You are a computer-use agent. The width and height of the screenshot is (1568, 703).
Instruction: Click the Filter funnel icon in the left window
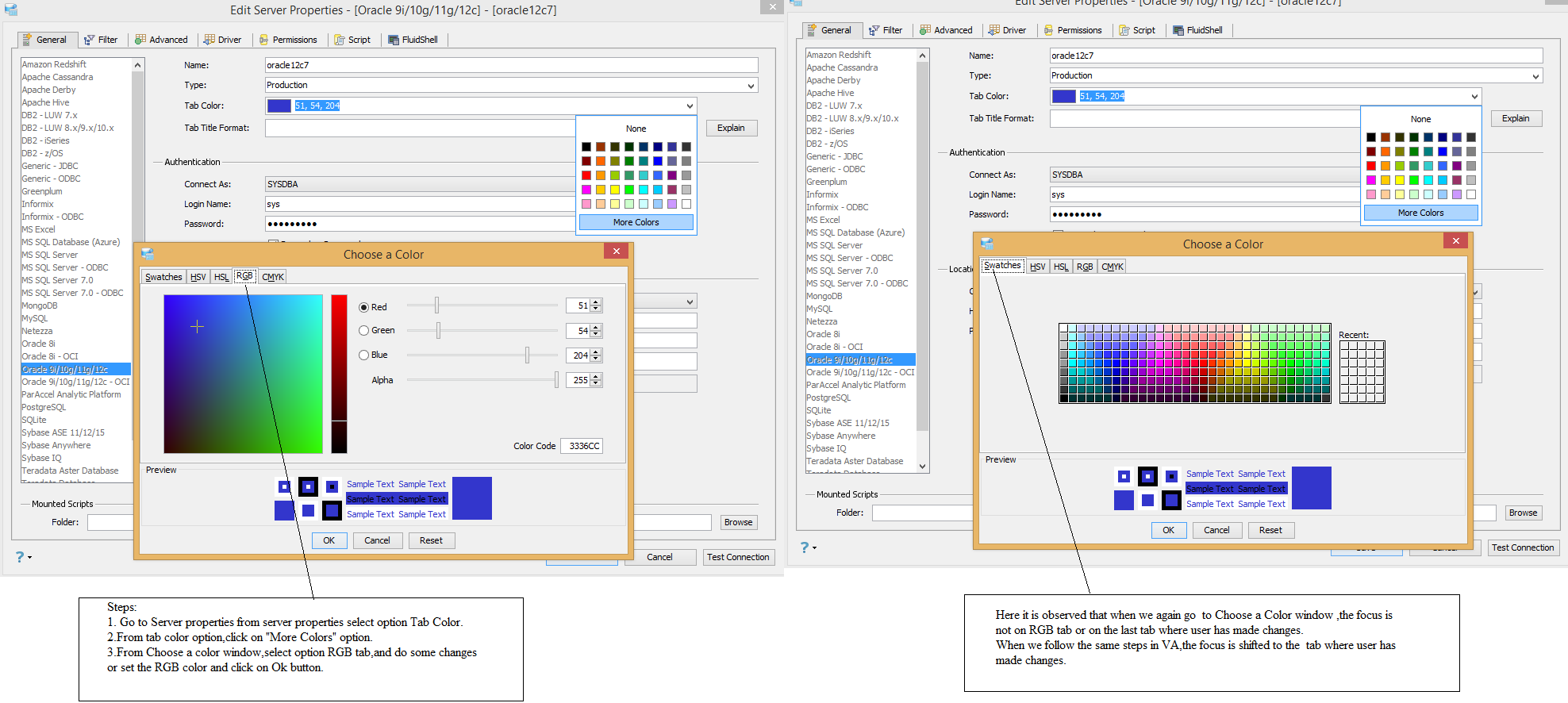pyautogui.click(x=89, y=40)
